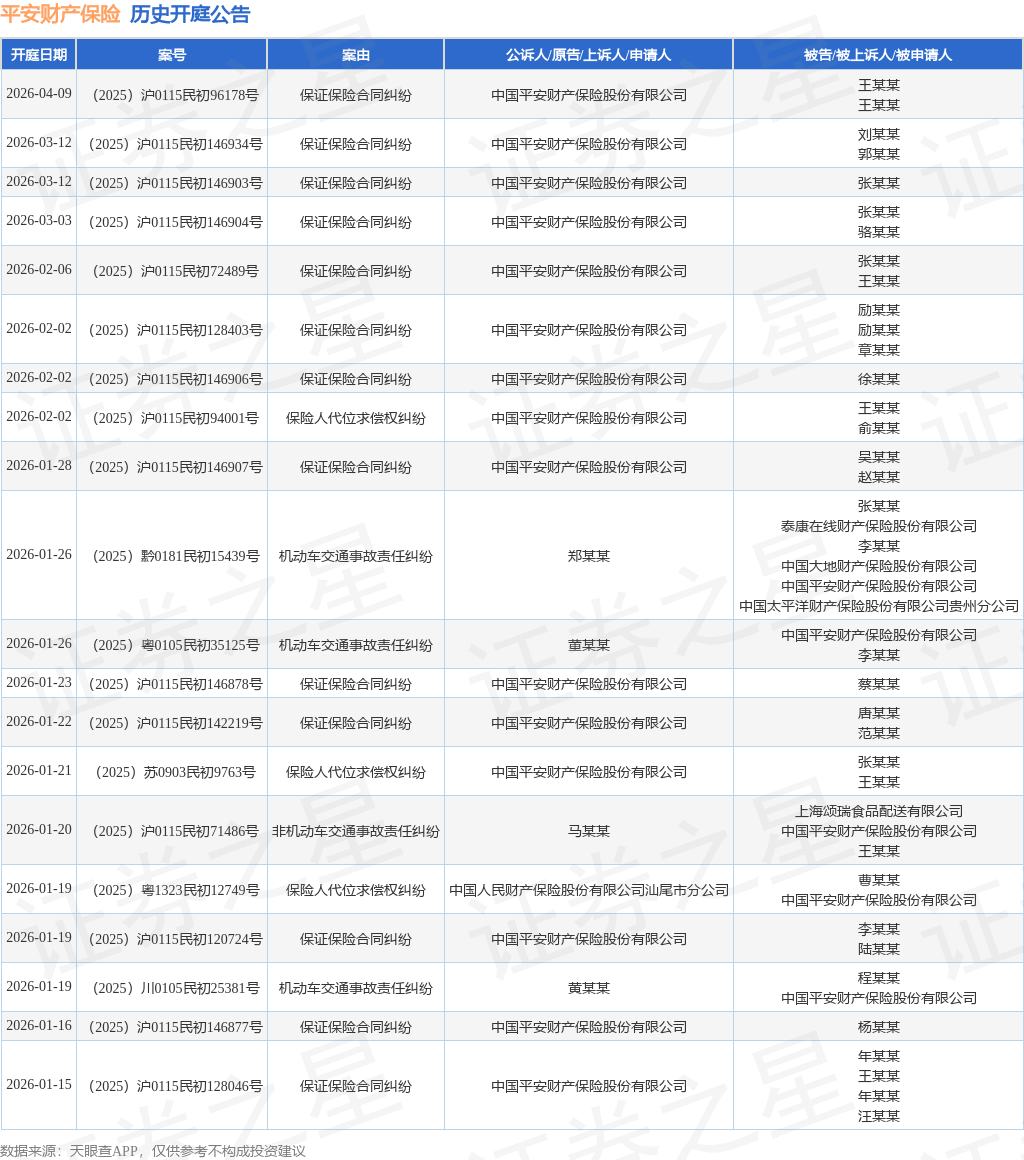Click defendant 泰康在线财产保险股份有限公司
The width and height of the screenshot is (1024, 1160).
(878, 526)
